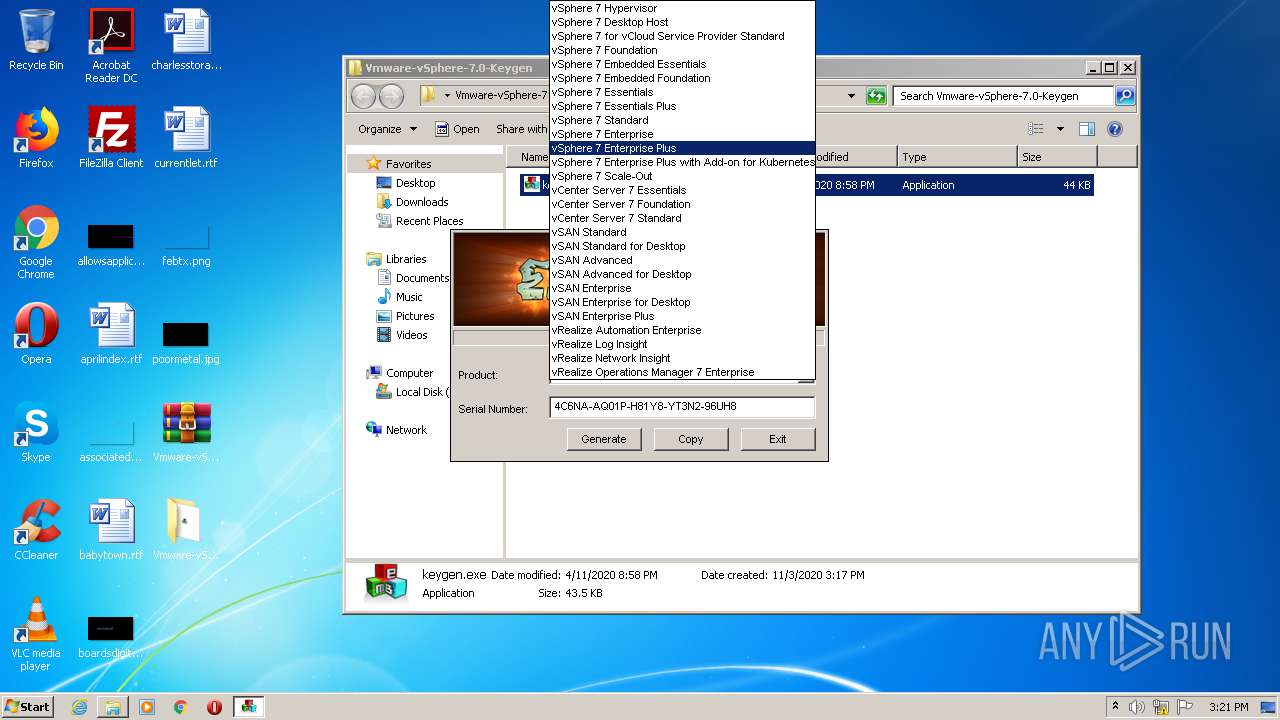This screenshot has height=720, width=1280.
Task: Expand the address bar history dropdown
Action: click(x=851, y=96)
